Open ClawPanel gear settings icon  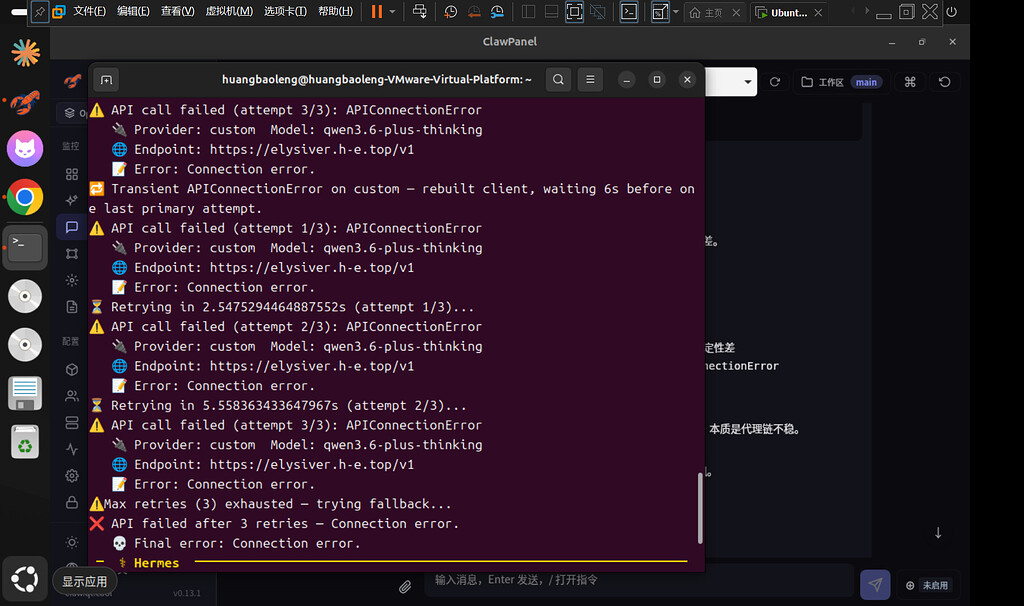coord(72,475)
